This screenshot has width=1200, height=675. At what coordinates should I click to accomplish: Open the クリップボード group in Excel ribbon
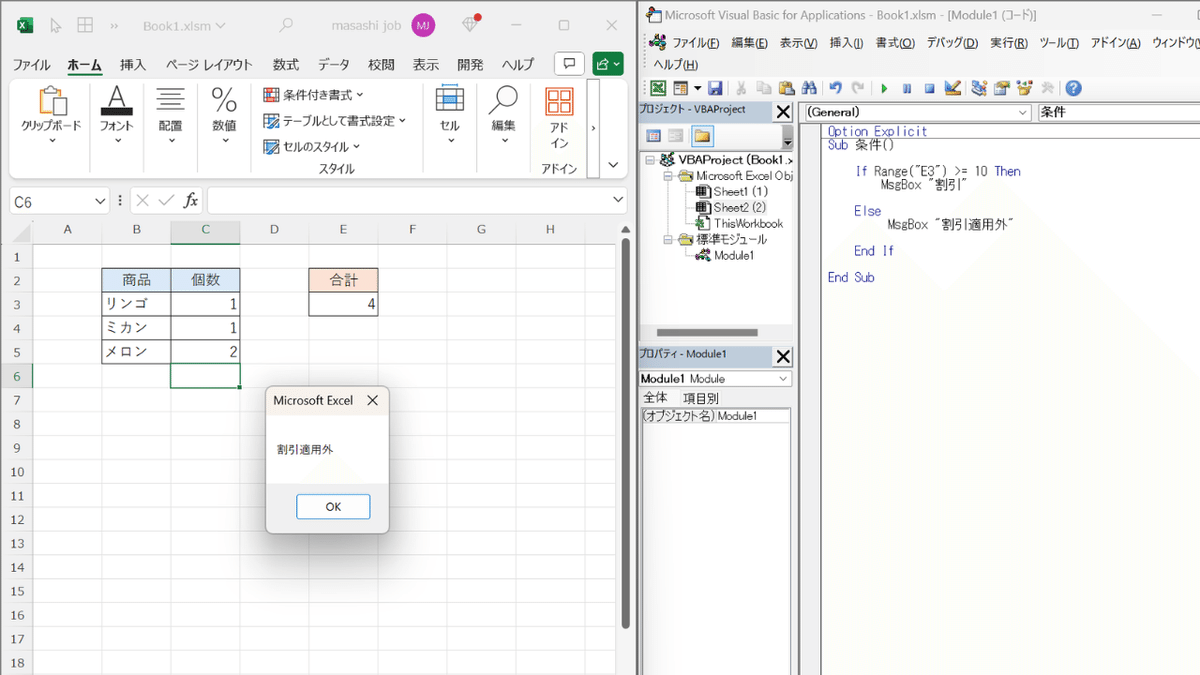click(51, 116)
